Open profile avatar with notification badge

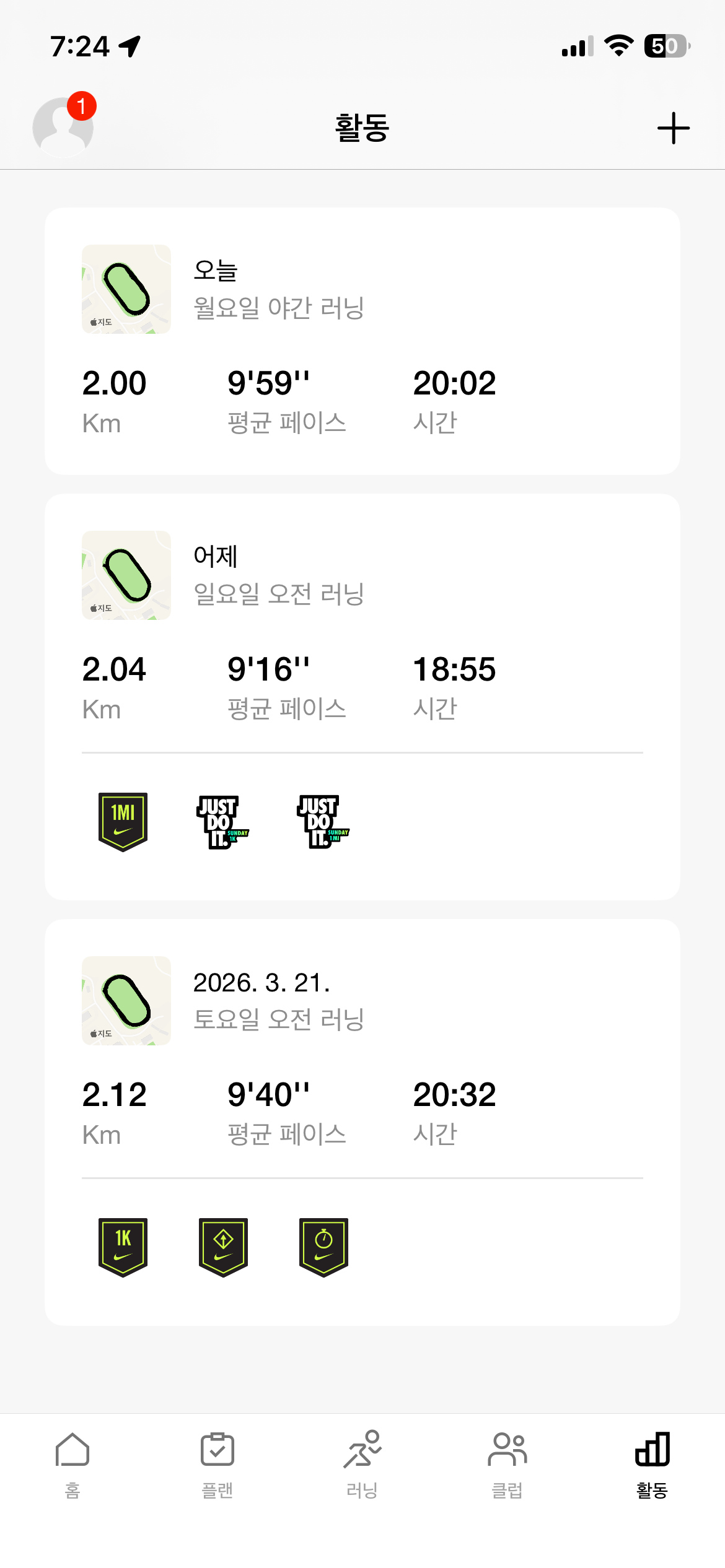pos(63,127)
